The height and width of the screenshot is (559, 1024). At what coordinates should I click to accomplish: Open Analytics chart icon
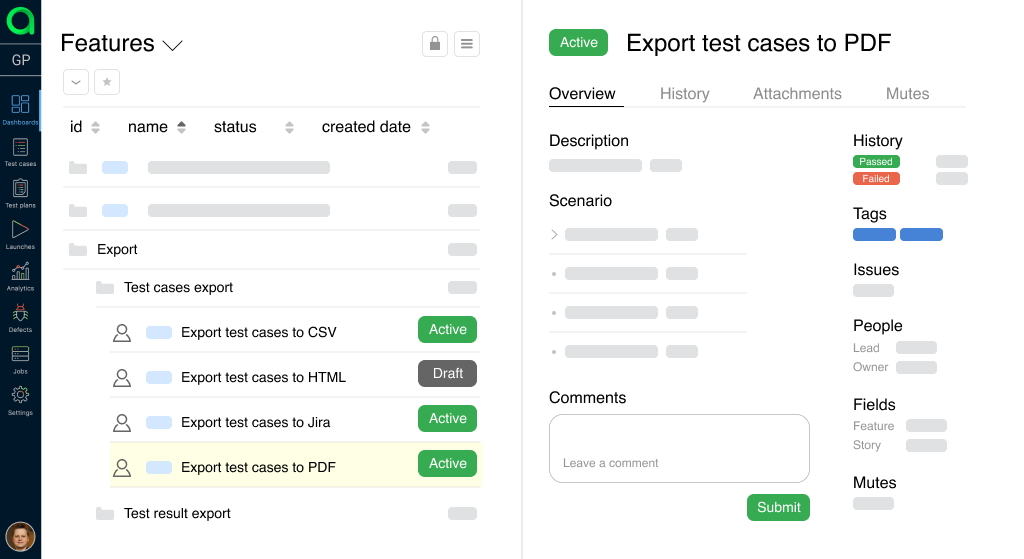click(20, 275)
